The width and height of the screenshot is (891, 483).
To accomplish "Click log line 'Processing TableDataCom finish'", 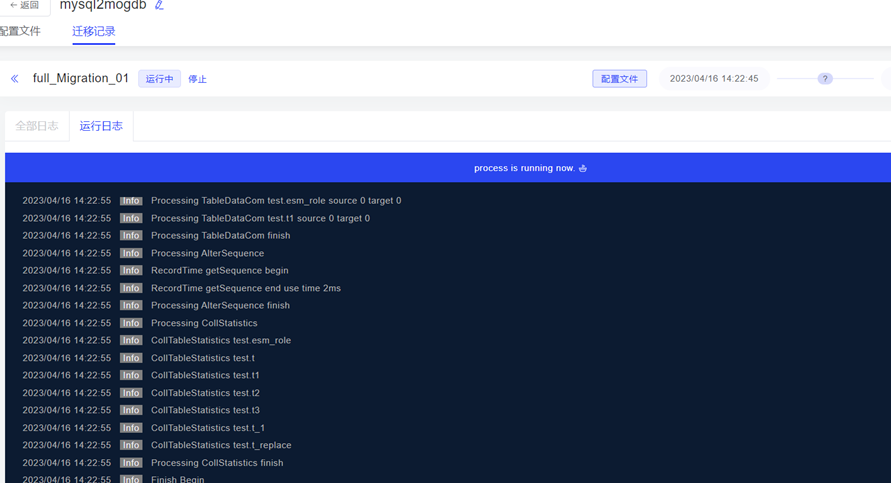I will point(220,235).
